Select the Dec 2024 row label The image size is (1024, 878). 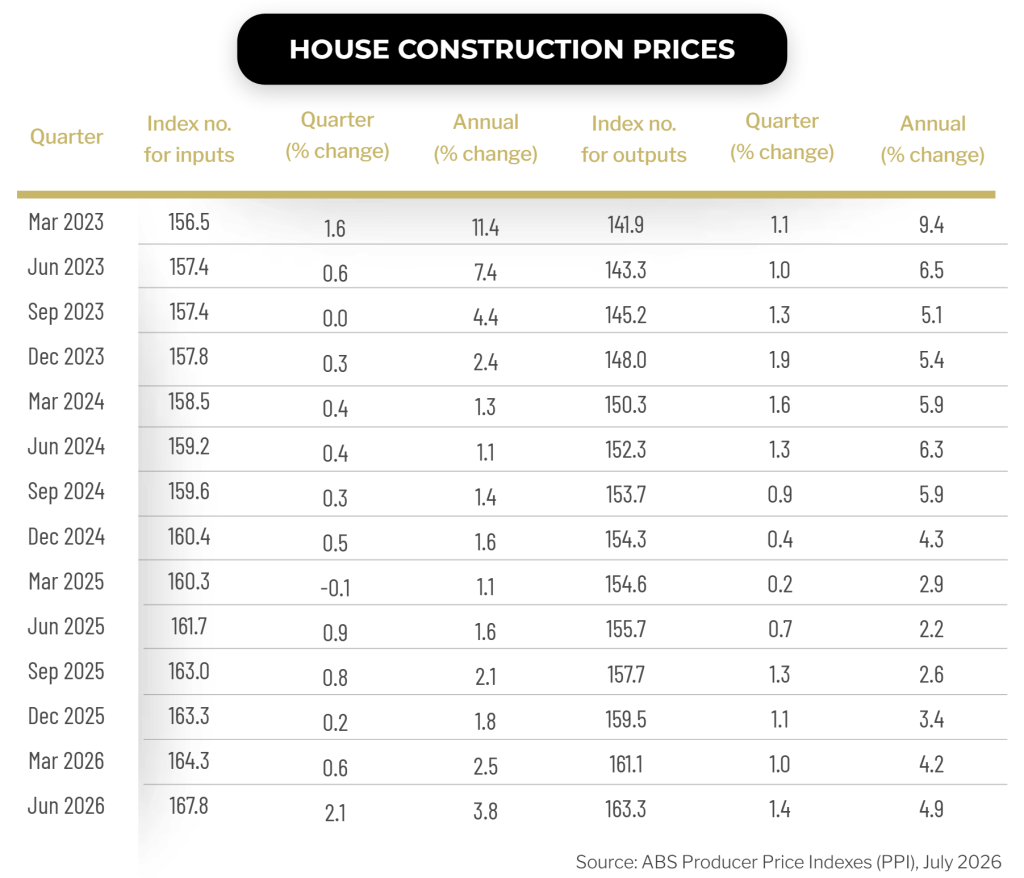(66, 537)
